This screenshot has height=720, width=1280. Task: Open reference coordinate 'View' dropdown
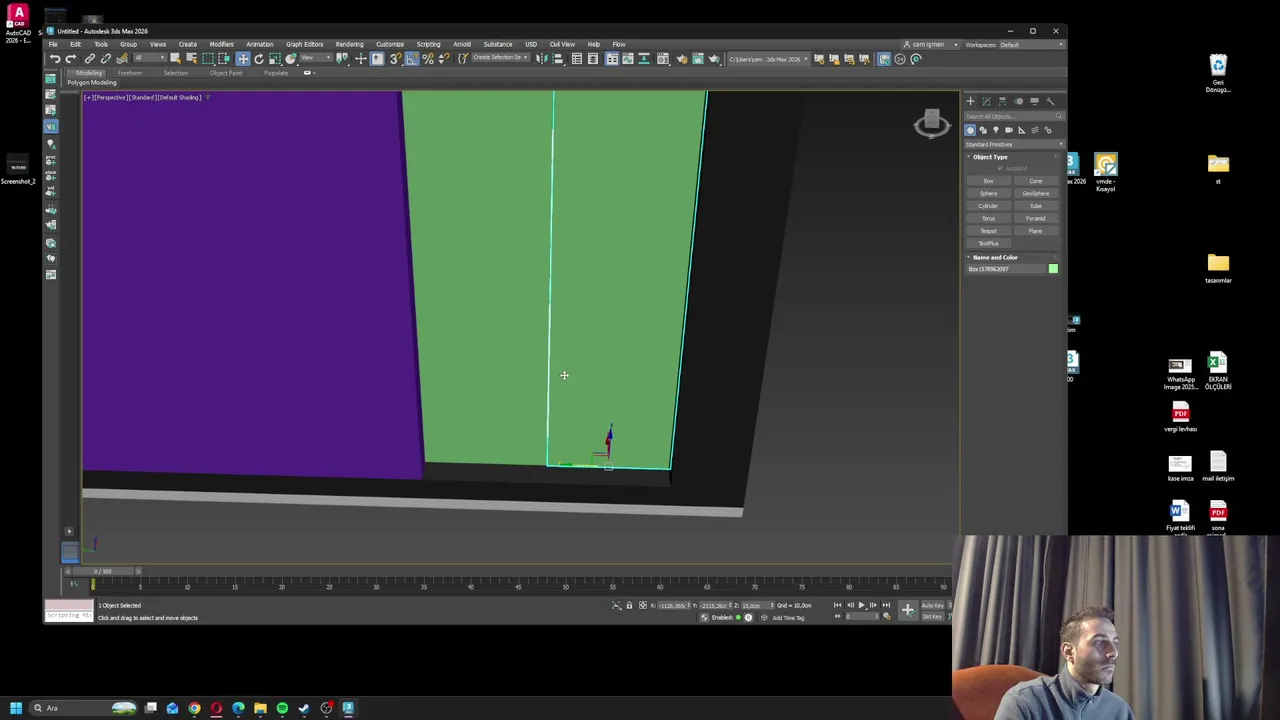tap(315, 58)
